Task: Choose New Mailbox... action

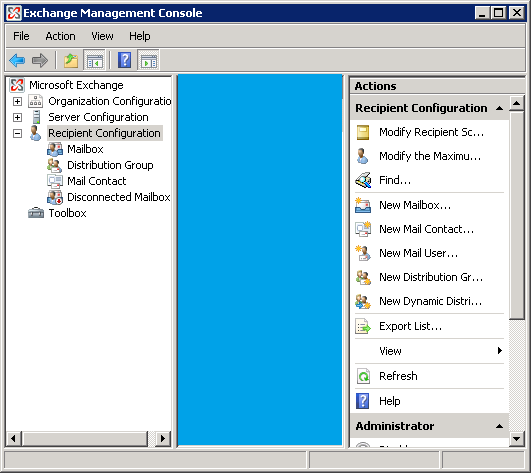Action: point(415,205)
